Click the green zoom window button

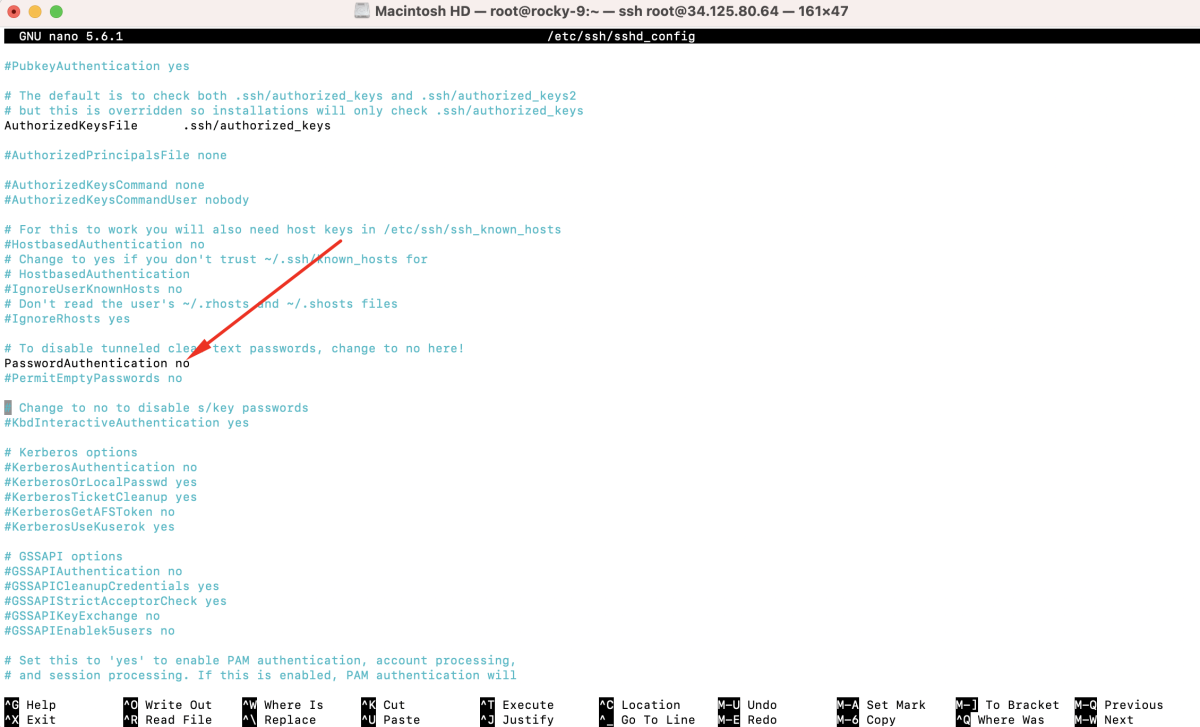[x=55, y=11]
